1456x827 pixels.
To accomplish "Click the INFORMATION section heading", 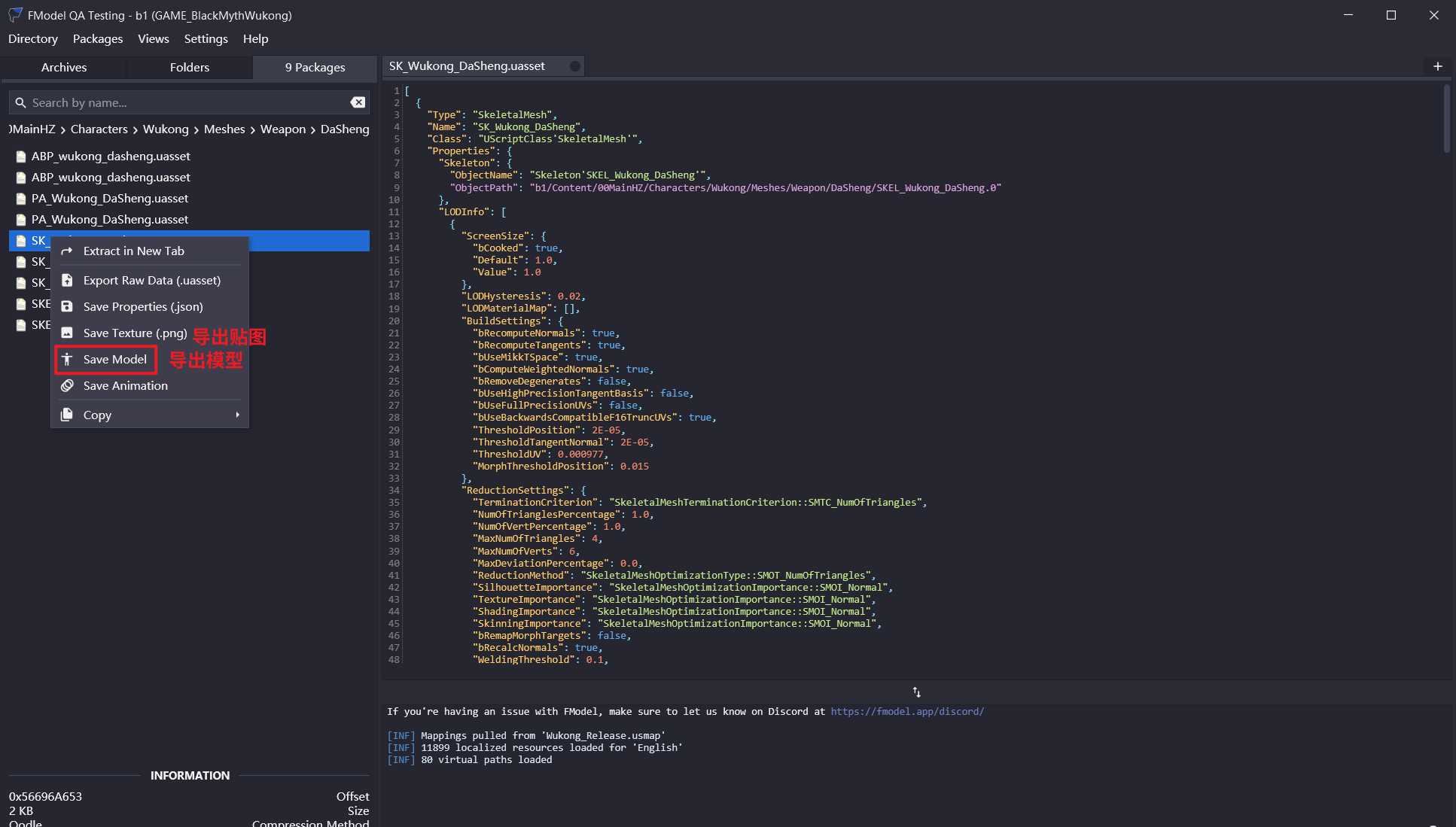I will (x=190, y=775).
